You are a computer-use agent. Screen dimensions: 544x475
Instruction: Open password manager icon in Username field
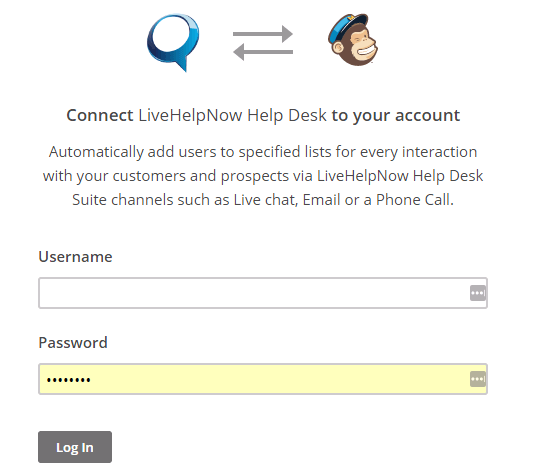(x=478, y=293)
